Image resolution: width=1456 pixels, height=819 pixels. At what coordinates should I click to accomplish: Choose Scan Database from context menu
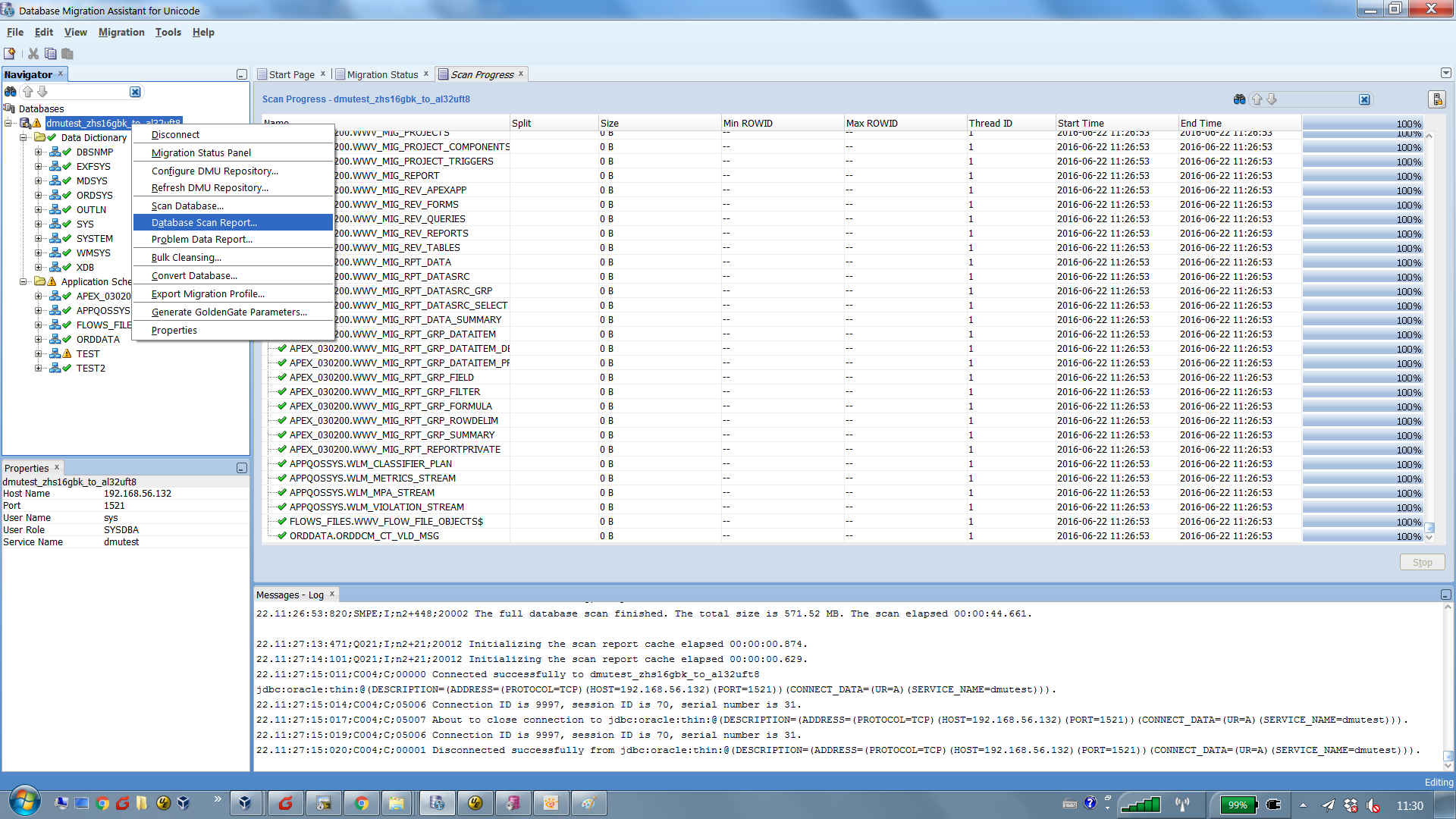(x=233, y=206)
